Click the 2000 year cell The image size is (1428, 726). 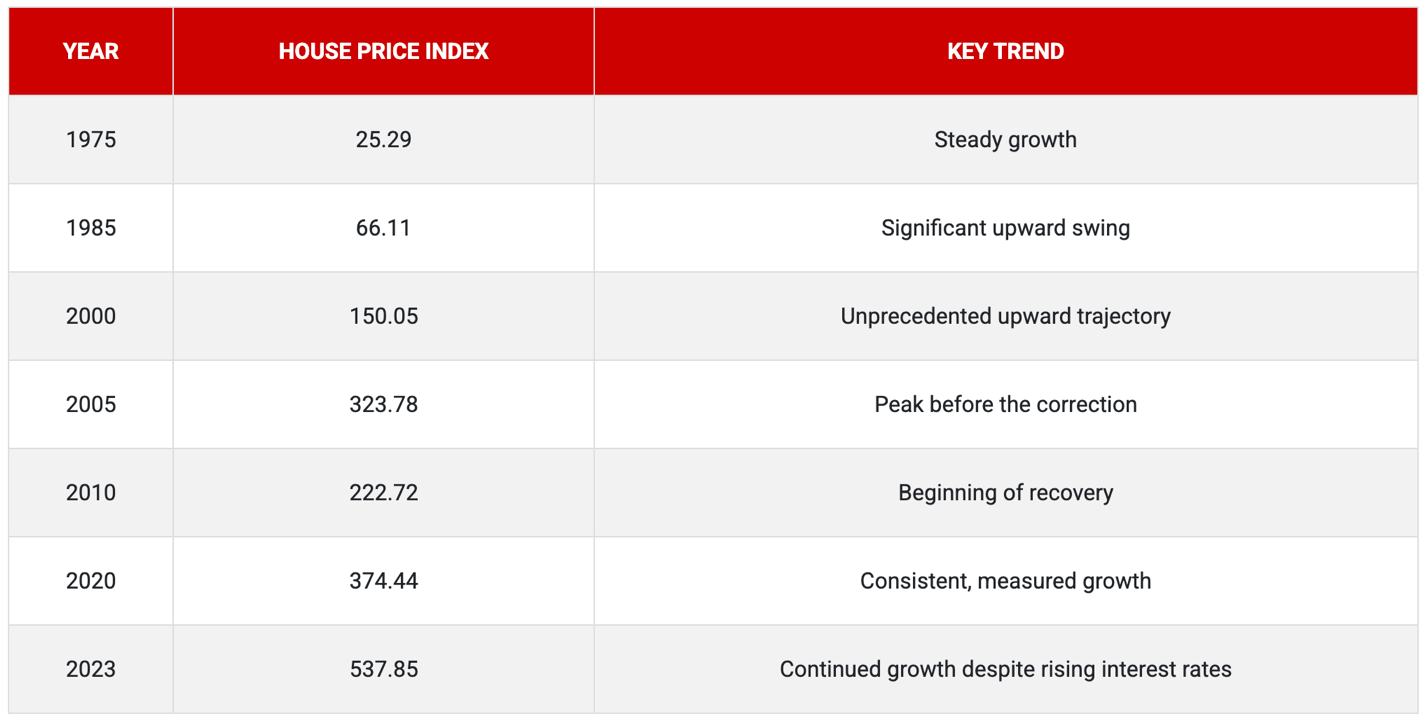(x=91, y=316)
